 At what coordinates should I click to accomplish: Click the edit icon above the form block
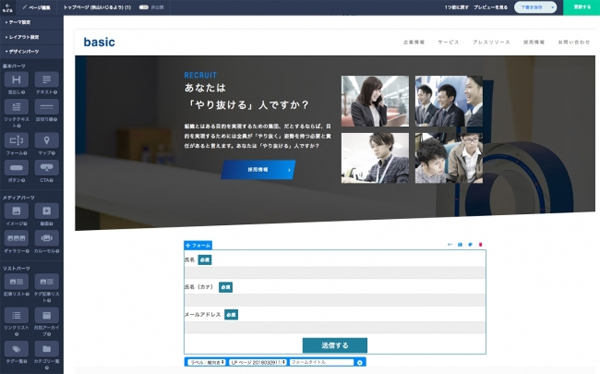coord(470,245)
